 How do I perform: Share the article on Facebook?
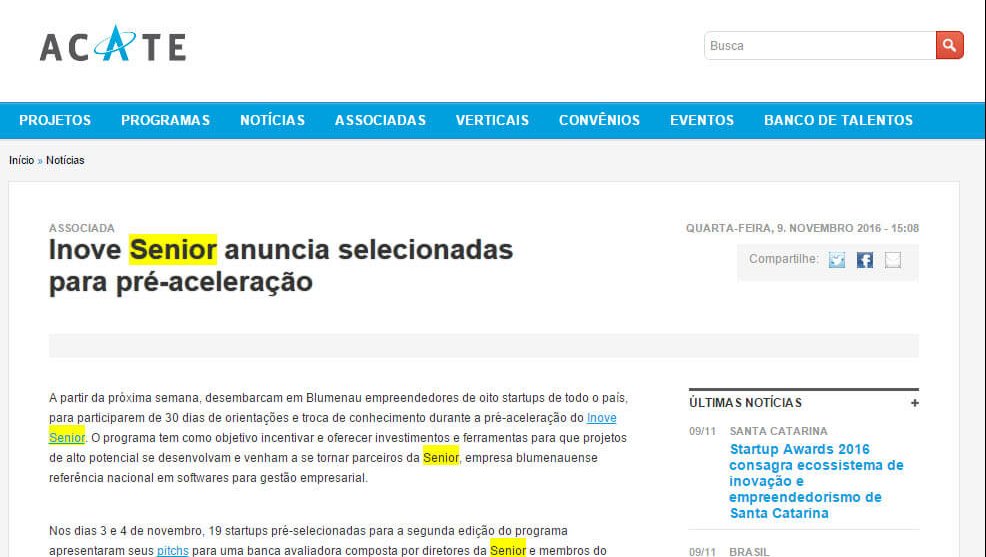pos(865,260)
